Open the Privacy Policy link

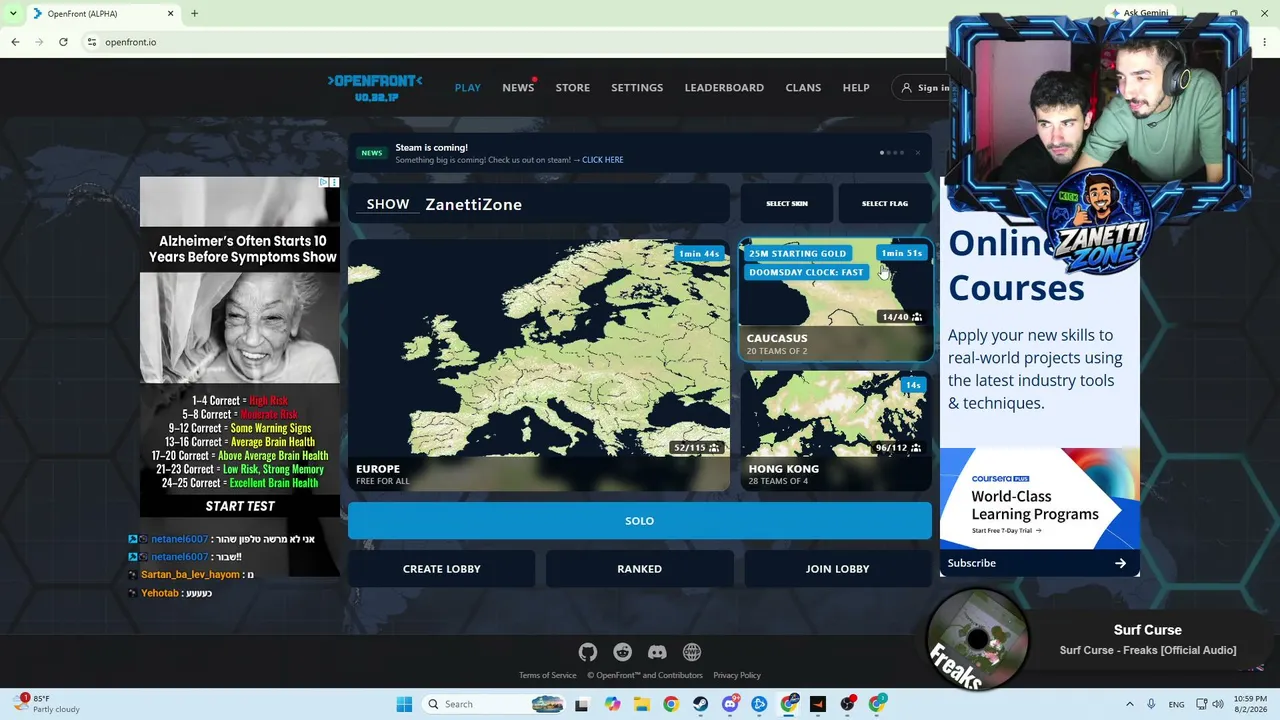(737, 676)
